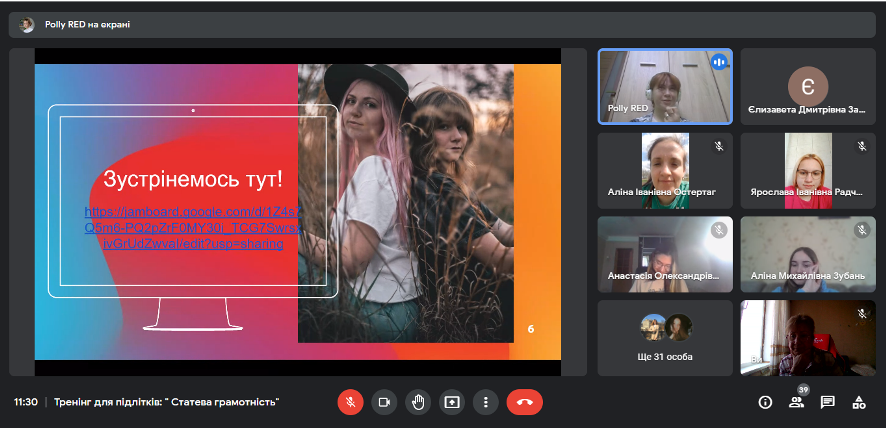
Task: Open the chat panel icon
Action: 828,402
